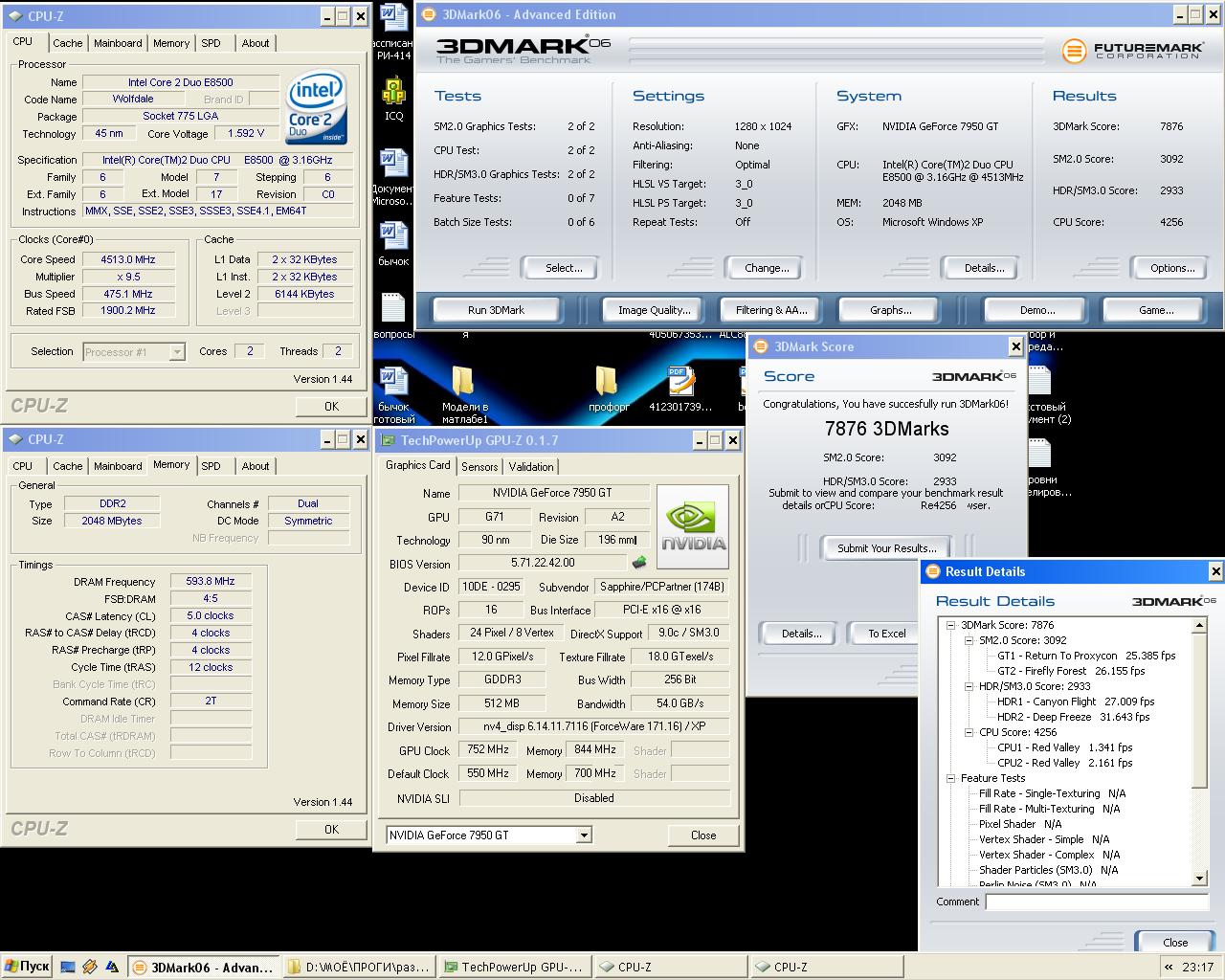Click Details... under System
This screenshot has width=1225, height=980.
tap(984, 268)
